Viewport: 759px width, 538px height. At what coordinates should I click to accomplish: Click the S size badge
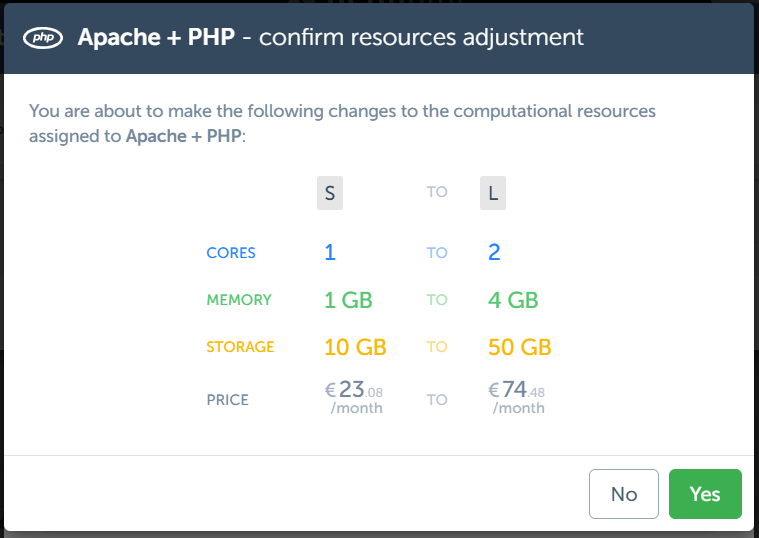tap(330, 193)
